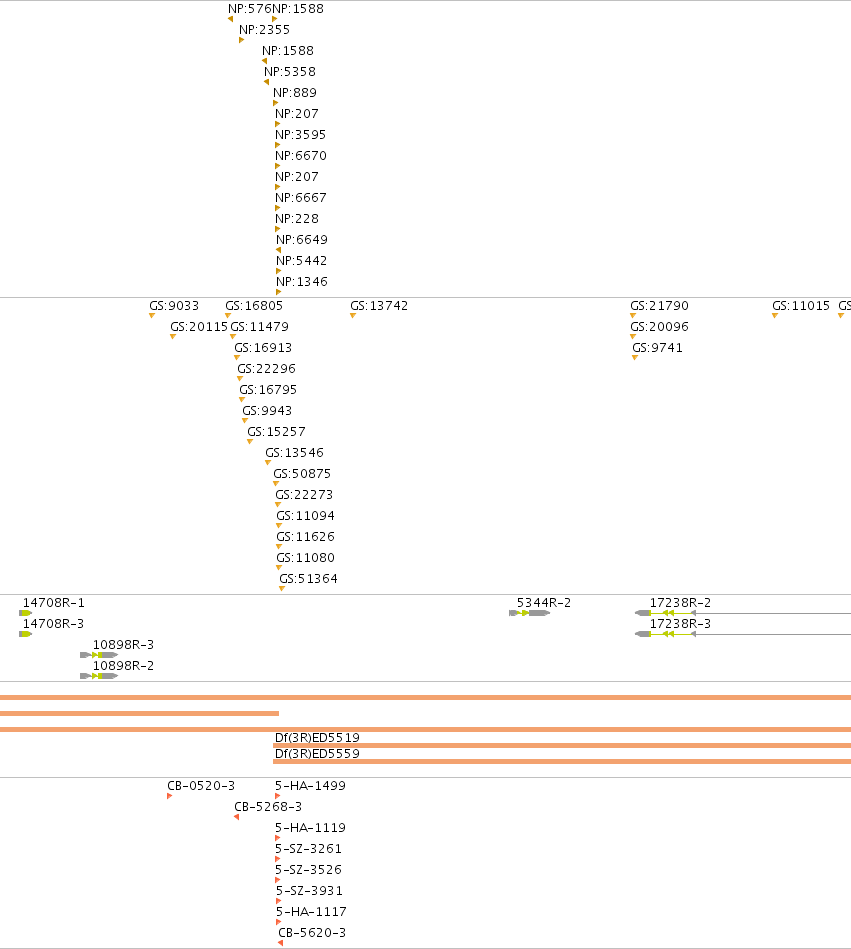Click the 14708R-3 label
851x949 pixels.
(53, 623)
